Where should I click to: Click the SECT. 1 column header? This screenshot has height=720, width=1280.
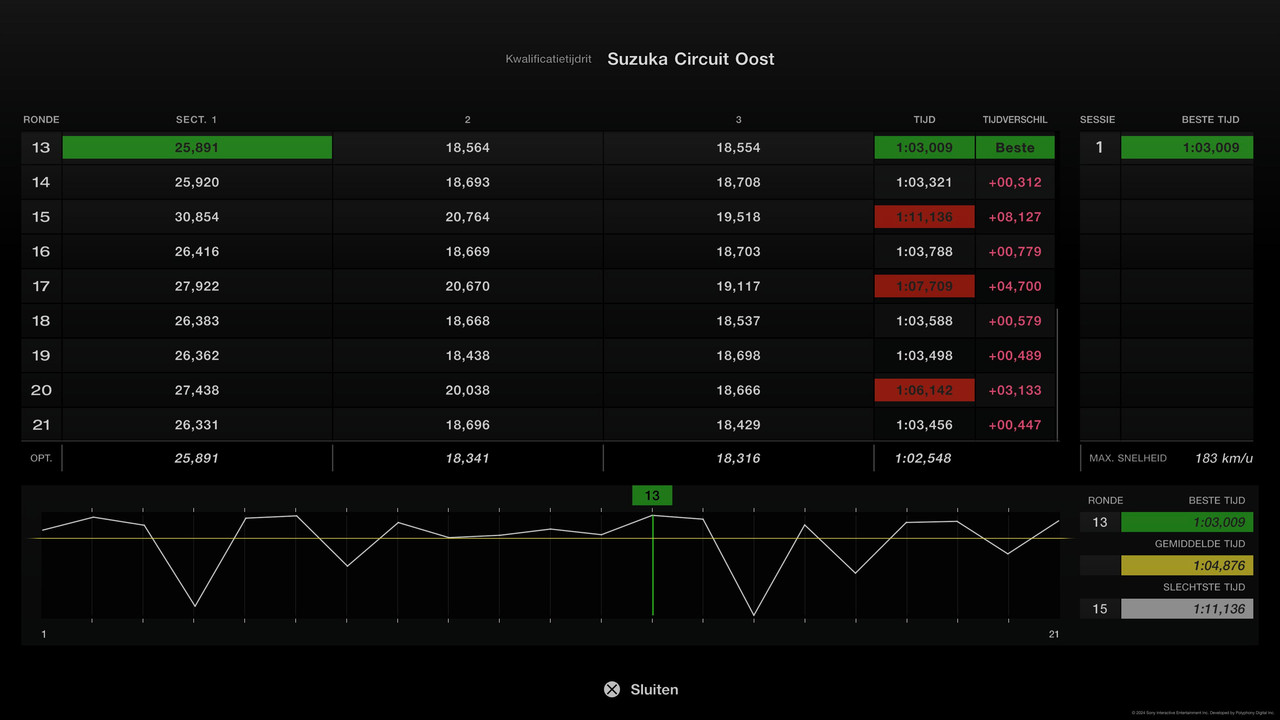tap(196, 120)
